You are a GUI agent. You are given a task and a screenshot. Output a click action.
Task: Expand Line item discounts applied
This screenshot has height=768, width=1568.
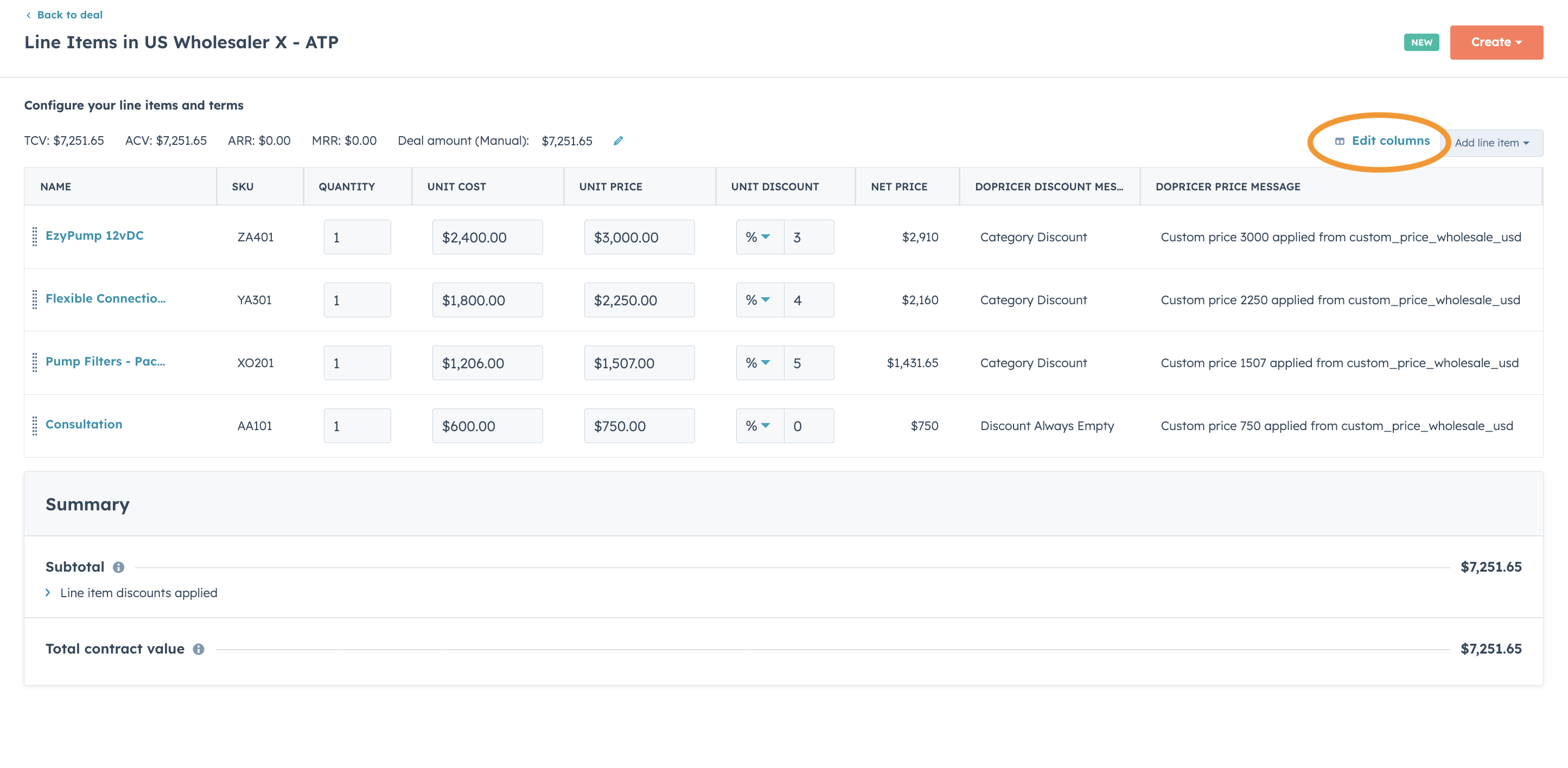pos(131,593)
